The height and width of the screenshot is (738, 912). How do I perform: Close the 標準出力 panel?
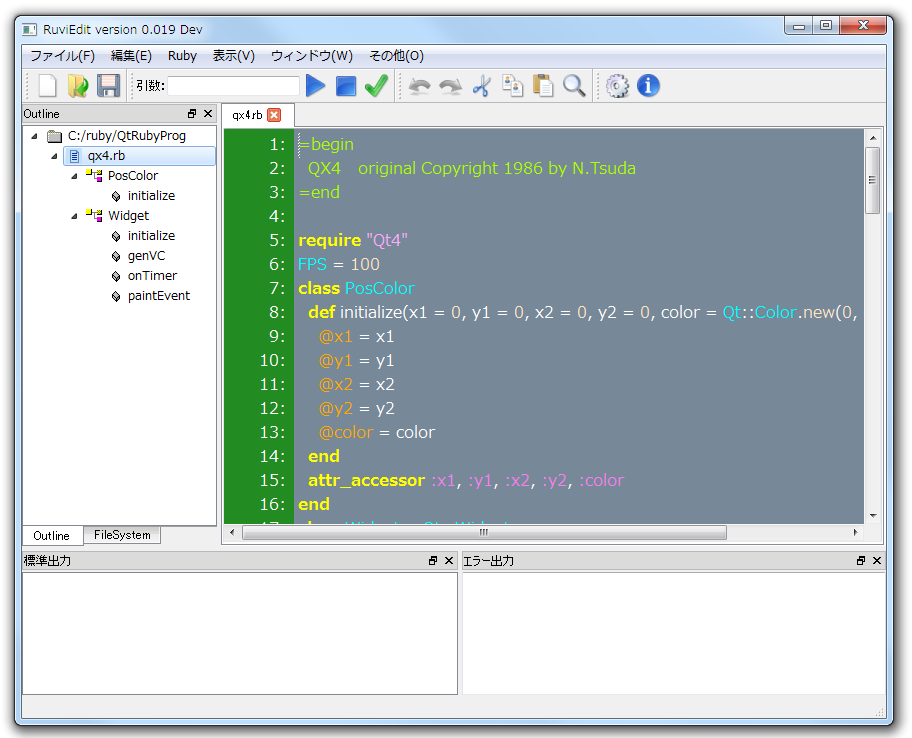point(448,561)
